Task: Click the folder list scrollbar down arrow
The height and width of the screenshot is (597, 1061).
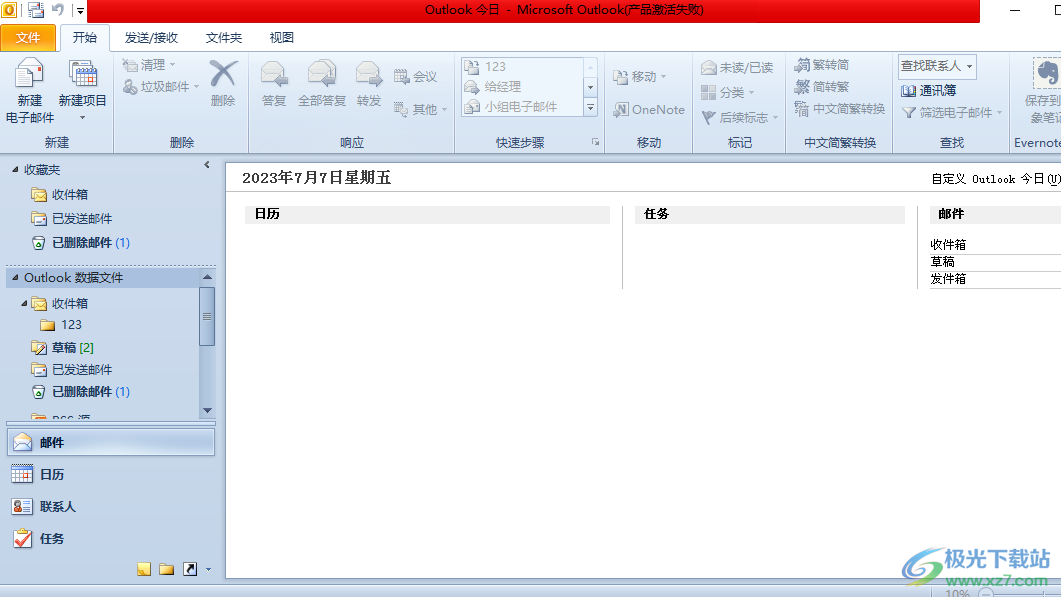Action: click(208, 410)
